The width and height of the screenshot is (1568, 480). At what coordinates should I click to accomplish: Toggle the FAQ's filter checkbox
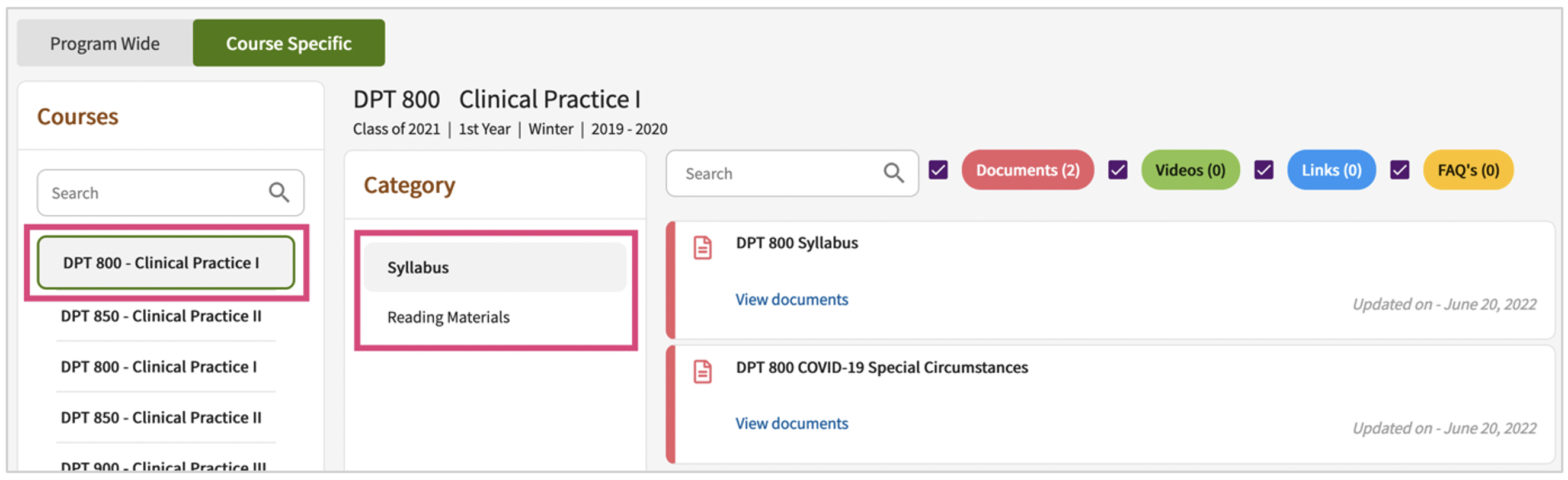click(x=1399, y=170)
